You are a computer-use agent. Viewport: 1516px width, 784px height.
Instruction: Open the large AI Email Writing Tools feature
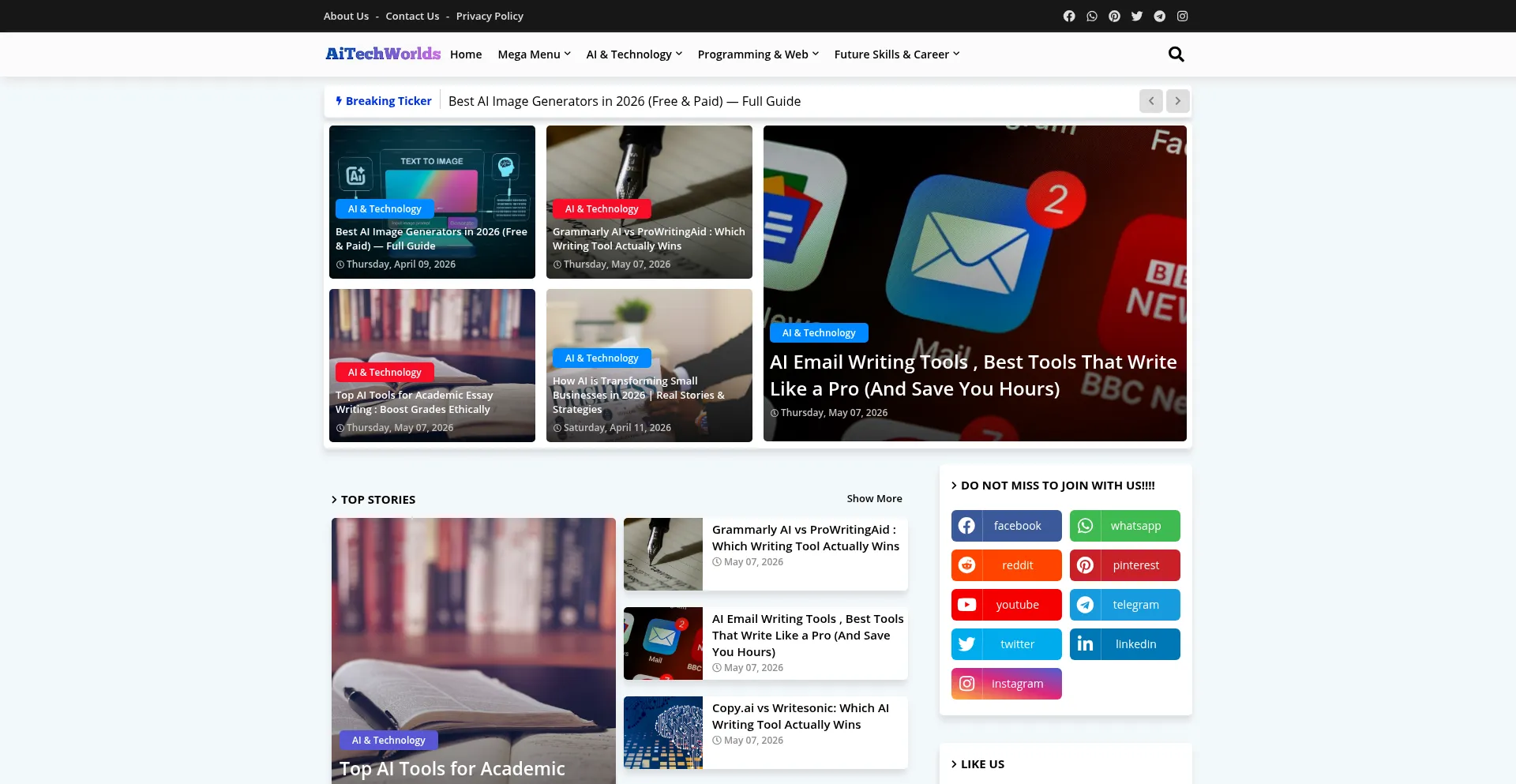975,283
